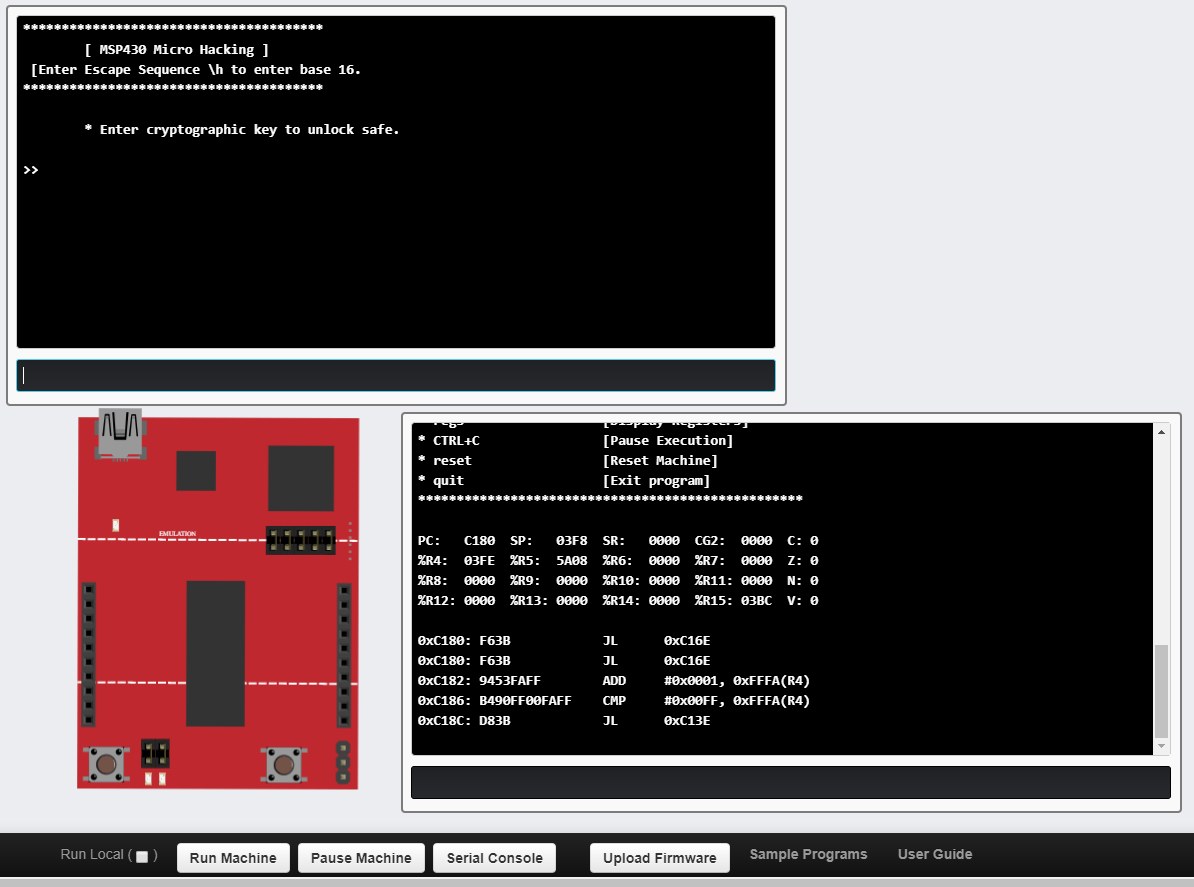Click the debugger scrollbar down arrow
1194x887 pixels.
point(1161,746)
